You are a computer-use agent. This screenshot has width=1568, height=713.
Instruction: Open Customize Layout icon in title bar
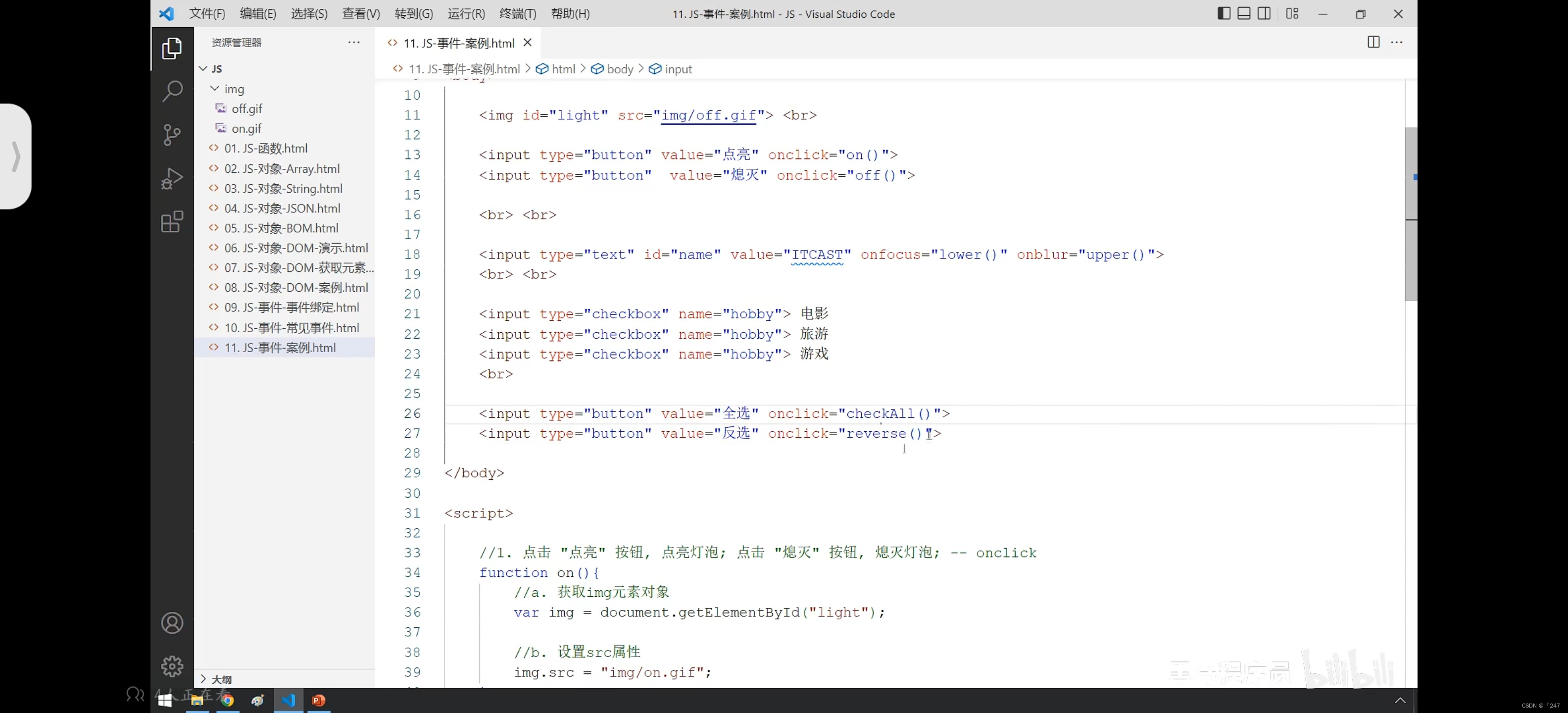pos(1292,13)
